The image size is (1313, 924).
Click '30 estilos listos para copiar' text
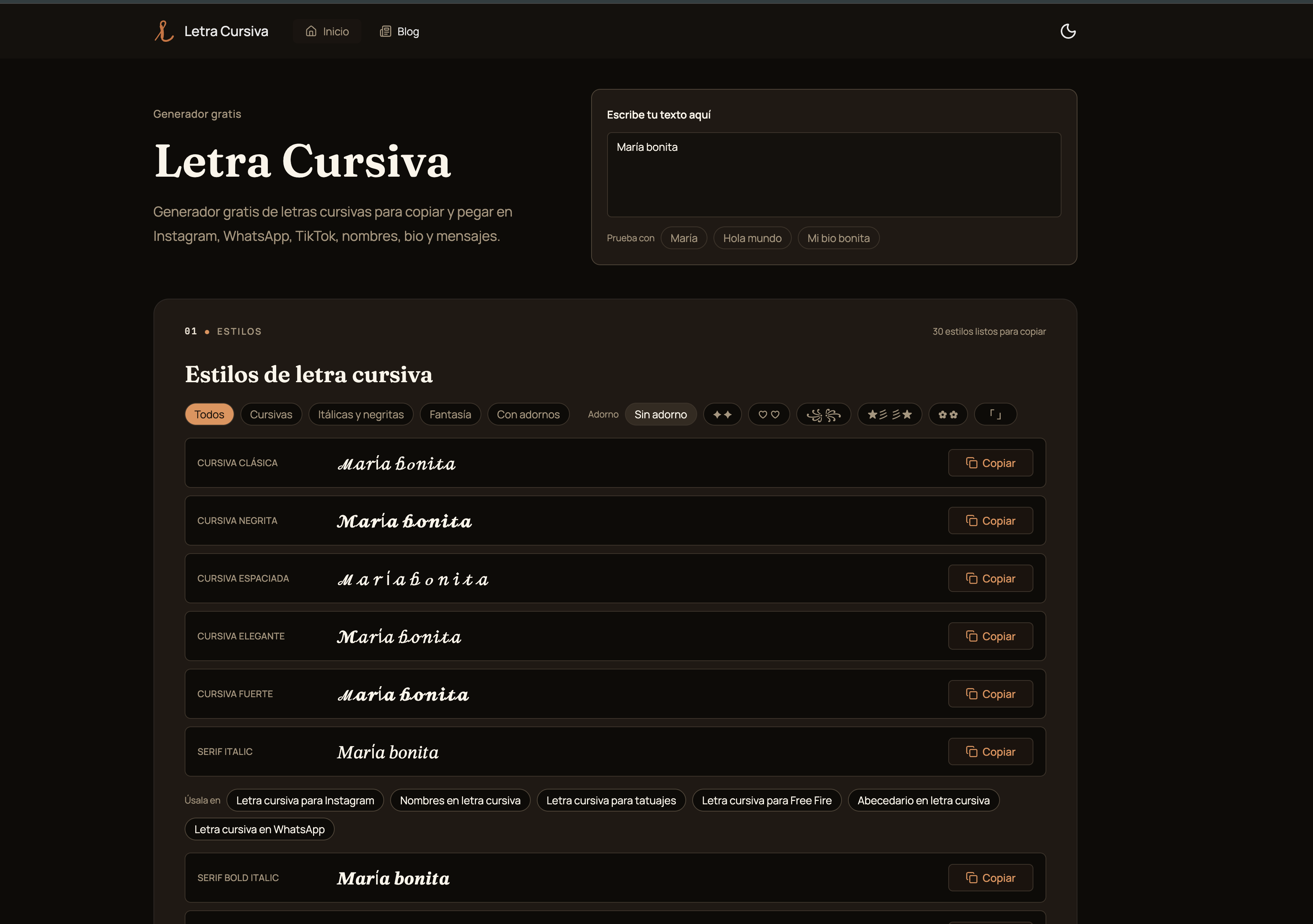989,332
